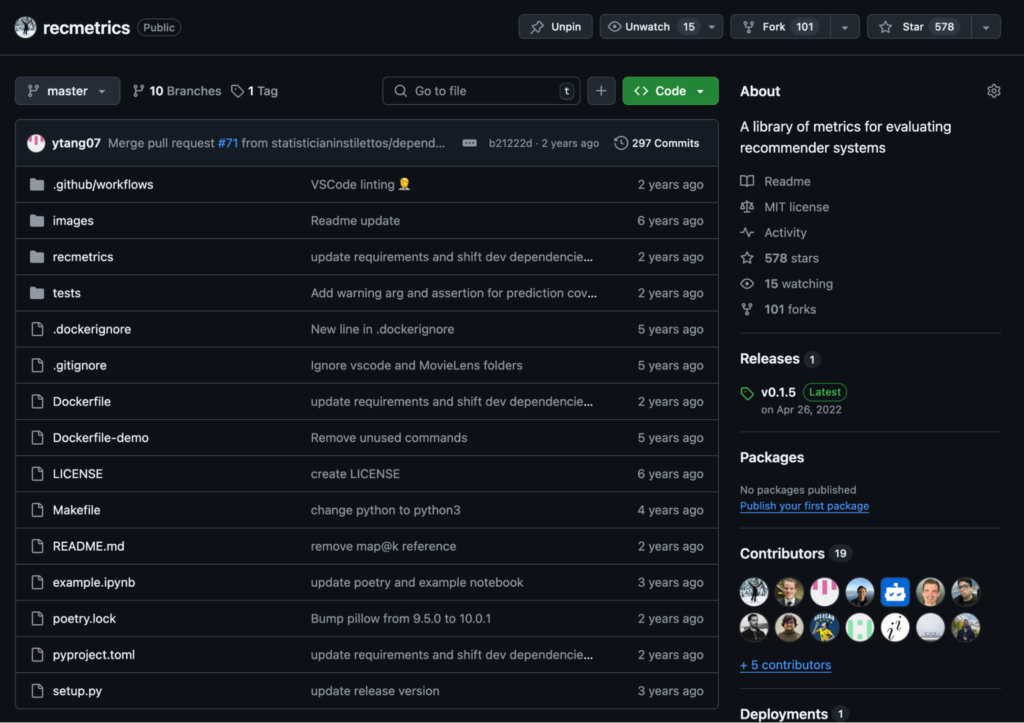Open the Dockerfile-demo file
The width and height of the screenshot is (1024, 723).
pos(101,438)
